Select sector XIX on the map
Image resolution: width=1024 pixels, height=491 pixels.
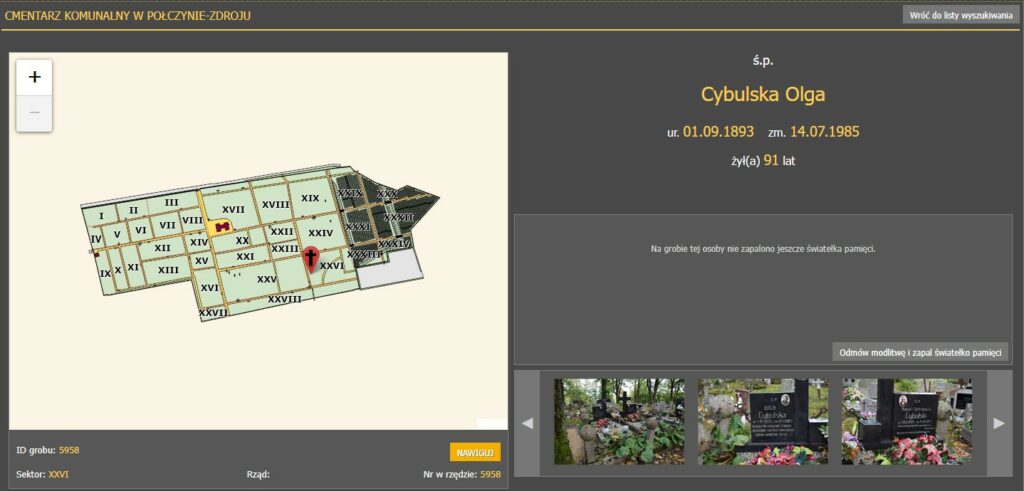coord(310,198)
